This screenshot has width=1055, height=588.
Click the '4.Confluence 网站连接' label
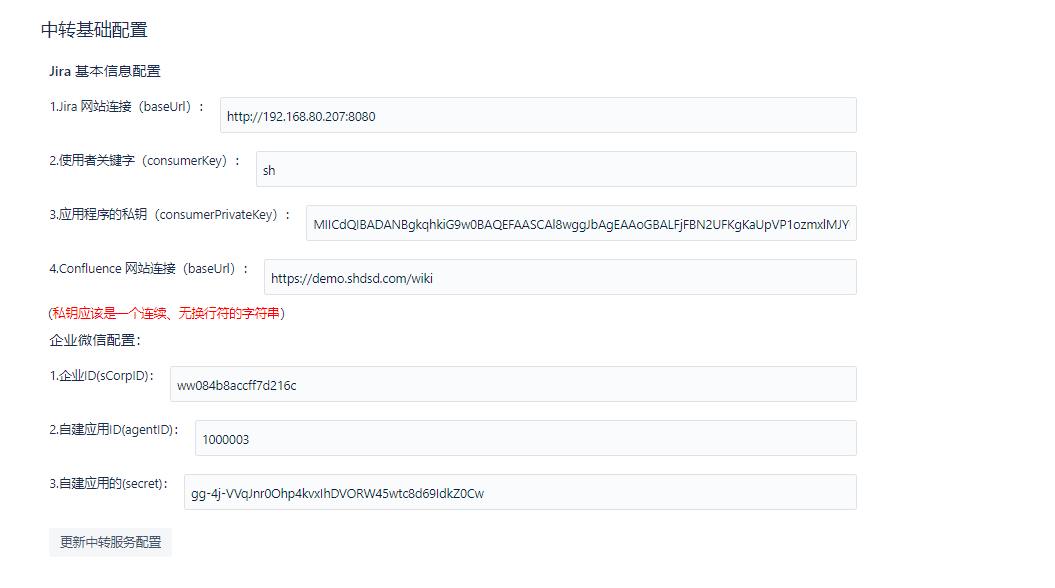coord(149,268)
